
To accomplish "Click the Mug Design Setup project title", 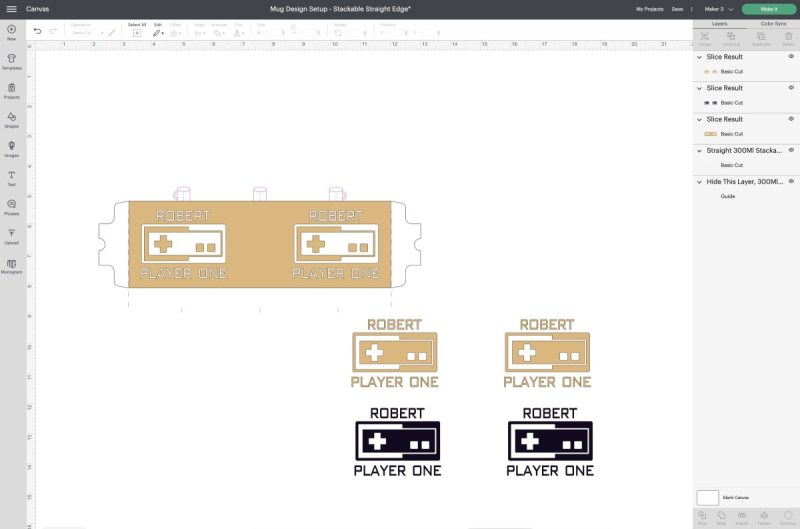I will click(340, 9).
